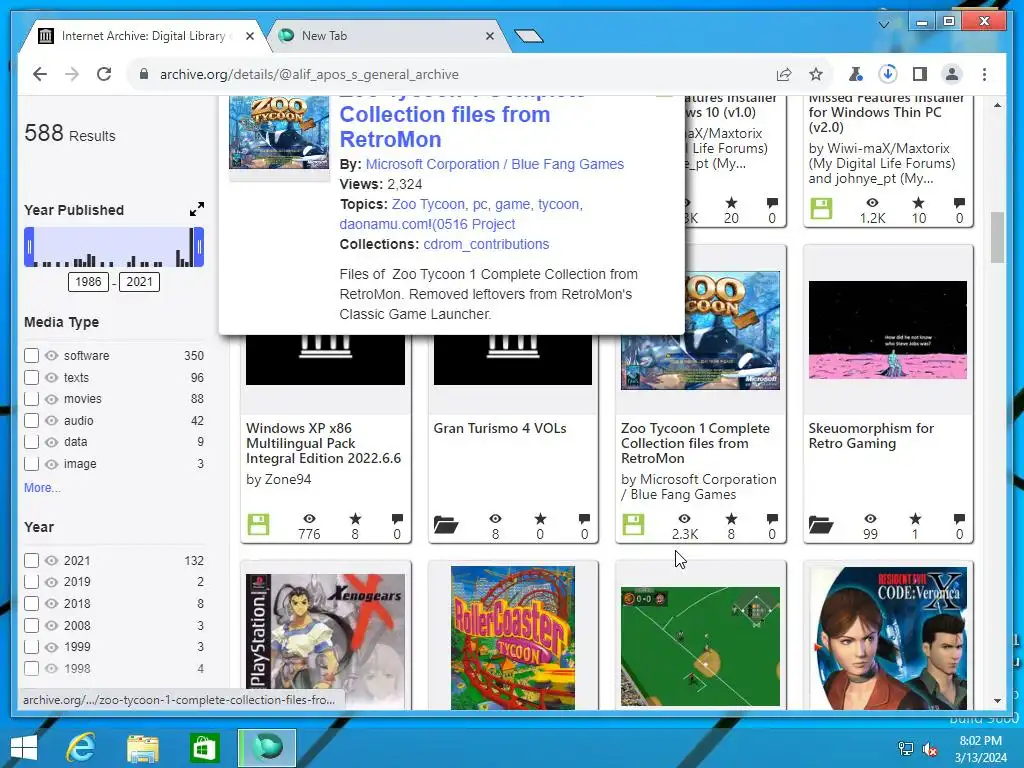Check the data media type box
Viewport: 1024px width, 768px height.
(31, 441)
